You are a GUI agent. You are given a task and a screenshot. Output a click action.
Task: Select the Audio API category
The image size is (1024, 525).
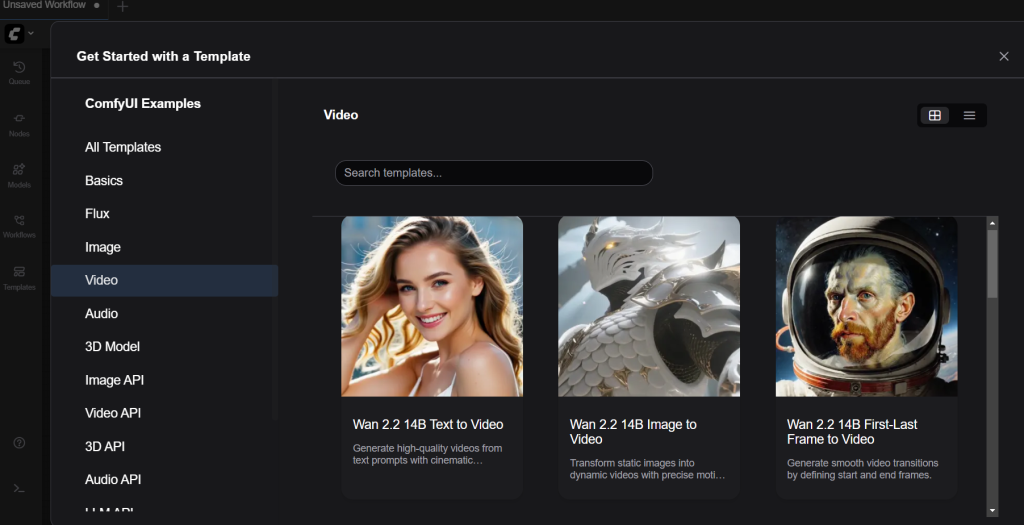[x=165, y=479]
